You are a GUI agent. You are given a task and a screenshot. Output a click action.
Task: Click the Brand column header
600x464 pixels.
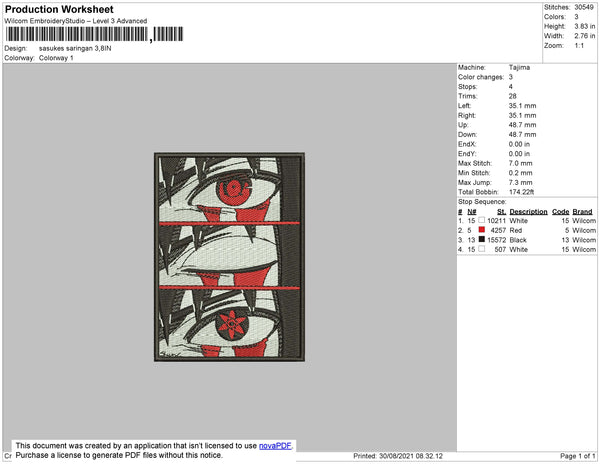[582, 212]
